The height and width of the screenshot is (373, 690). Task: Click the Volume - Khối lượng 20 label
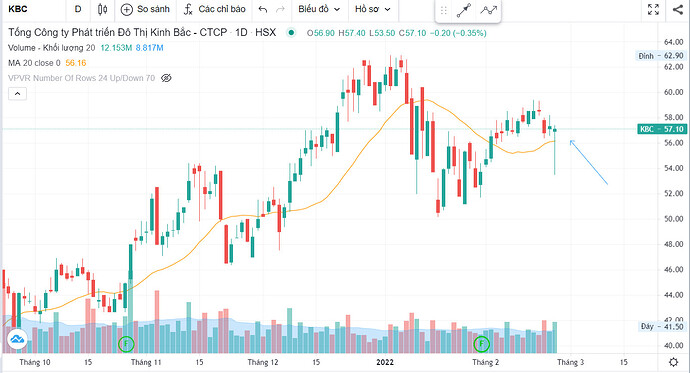tap(51, 48)
